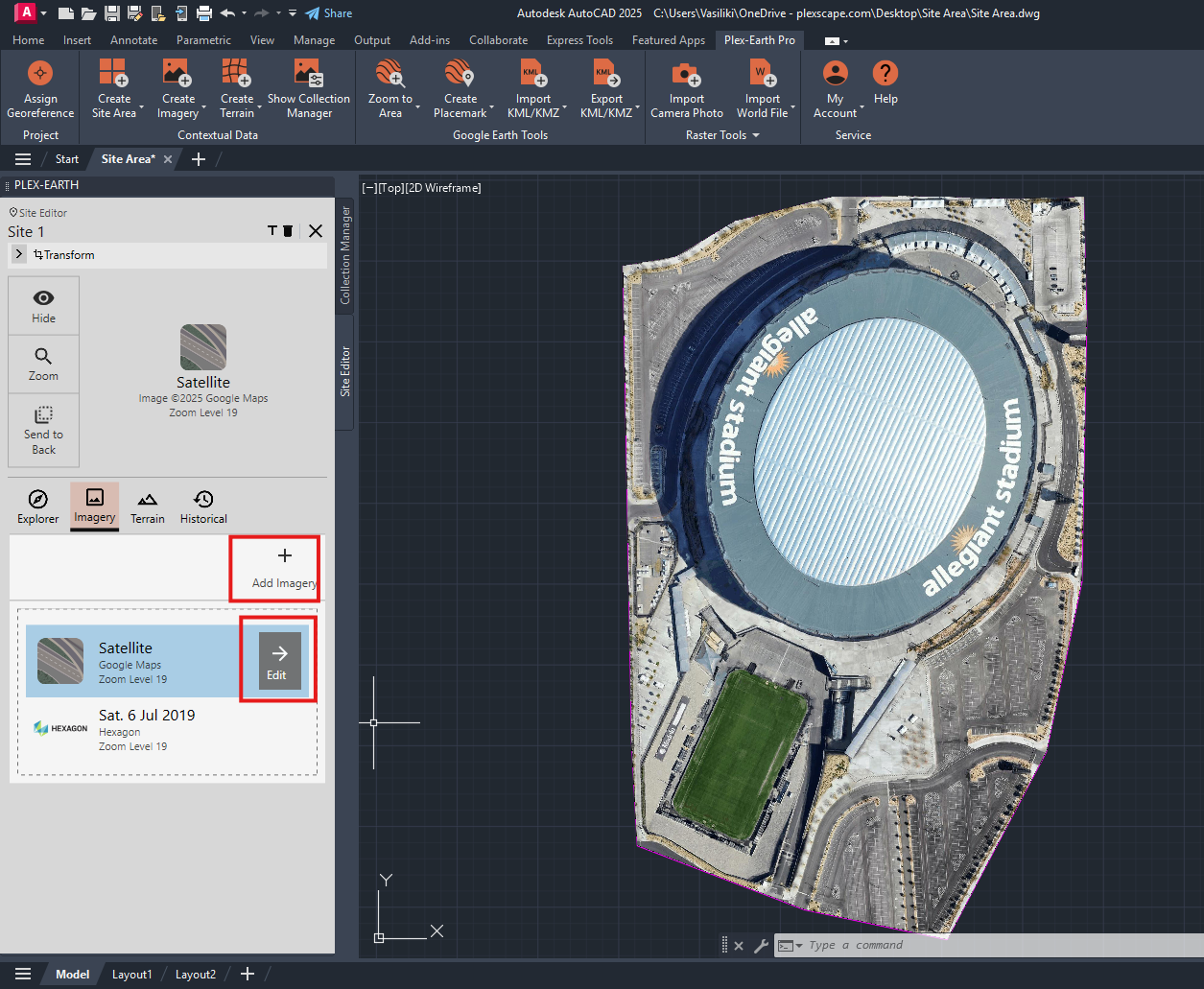Open the Express Tools ribbon tab
Screen dimensions: 1204x989
(x=579, y=40)
